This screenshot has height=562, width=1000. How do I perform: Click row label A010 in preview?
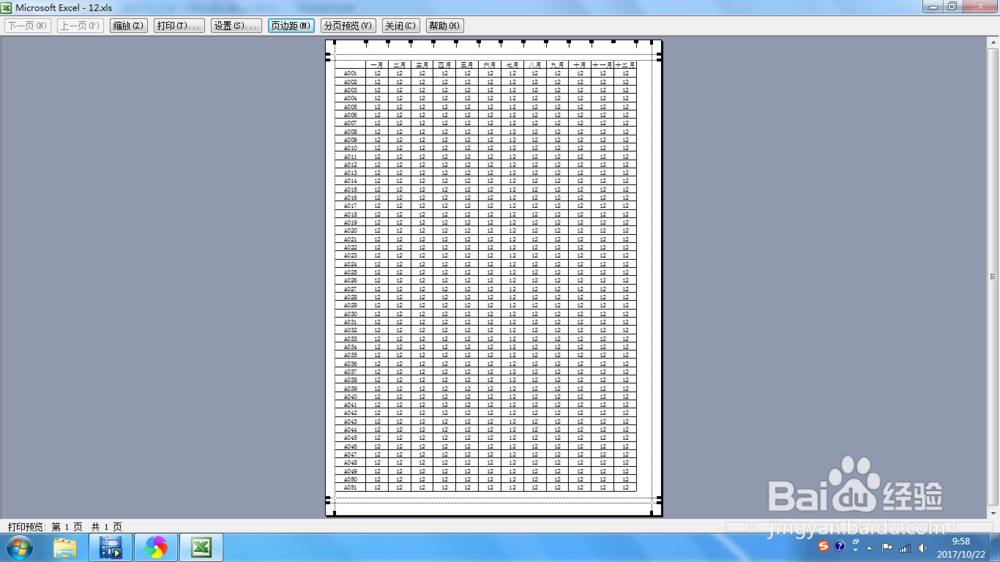pyautogui.click(x=350, y=148)
